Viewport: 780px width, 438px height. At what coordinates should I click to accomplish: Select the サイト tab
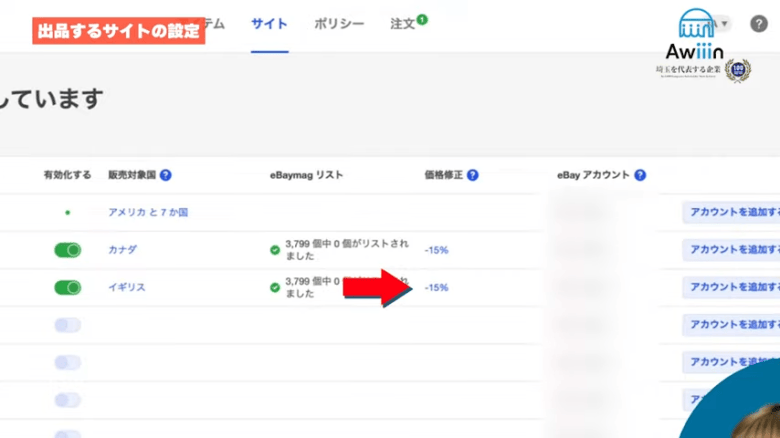(x=269, y=24)
